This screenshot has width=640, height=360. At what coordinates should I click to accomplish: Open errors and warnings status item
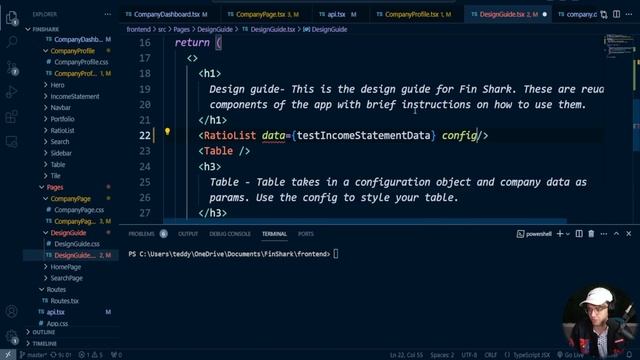(90, 355)
